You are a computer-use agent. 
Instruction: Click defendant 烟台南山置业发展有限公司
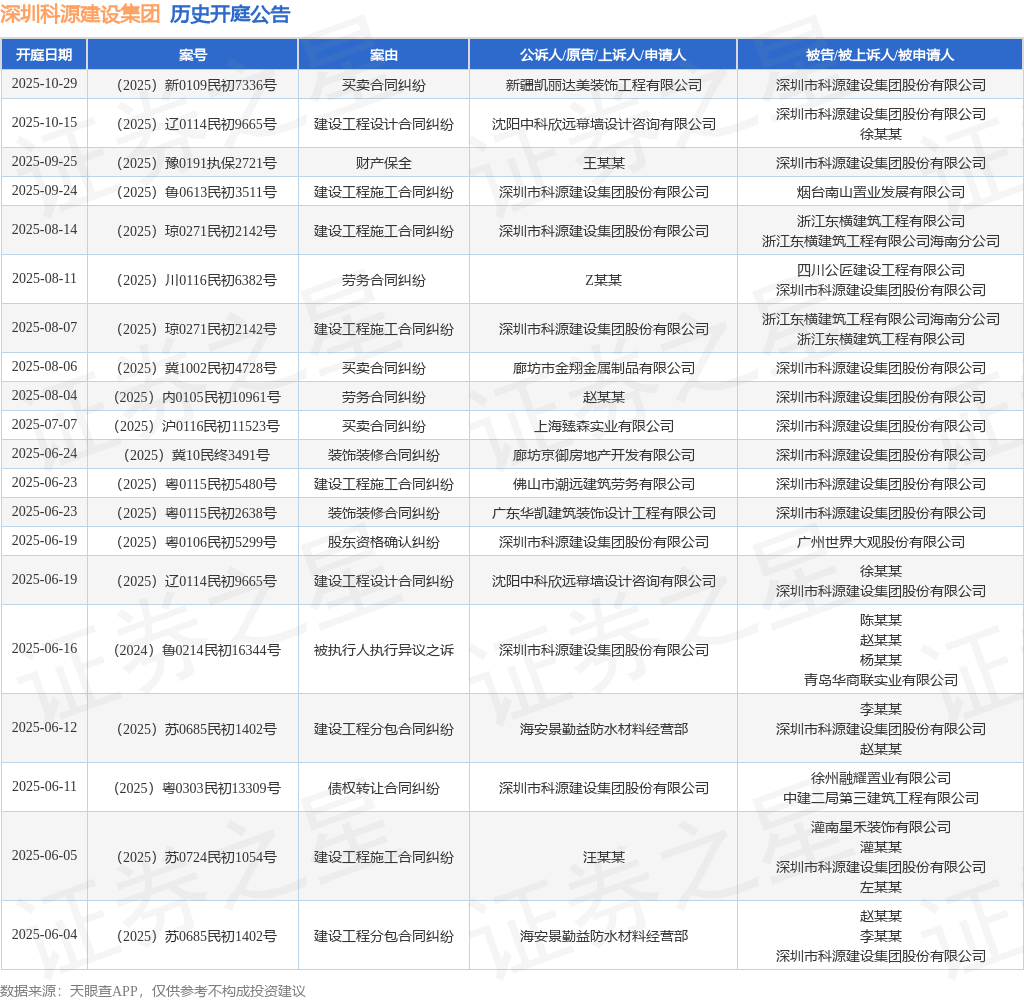(x=880, y=192)
